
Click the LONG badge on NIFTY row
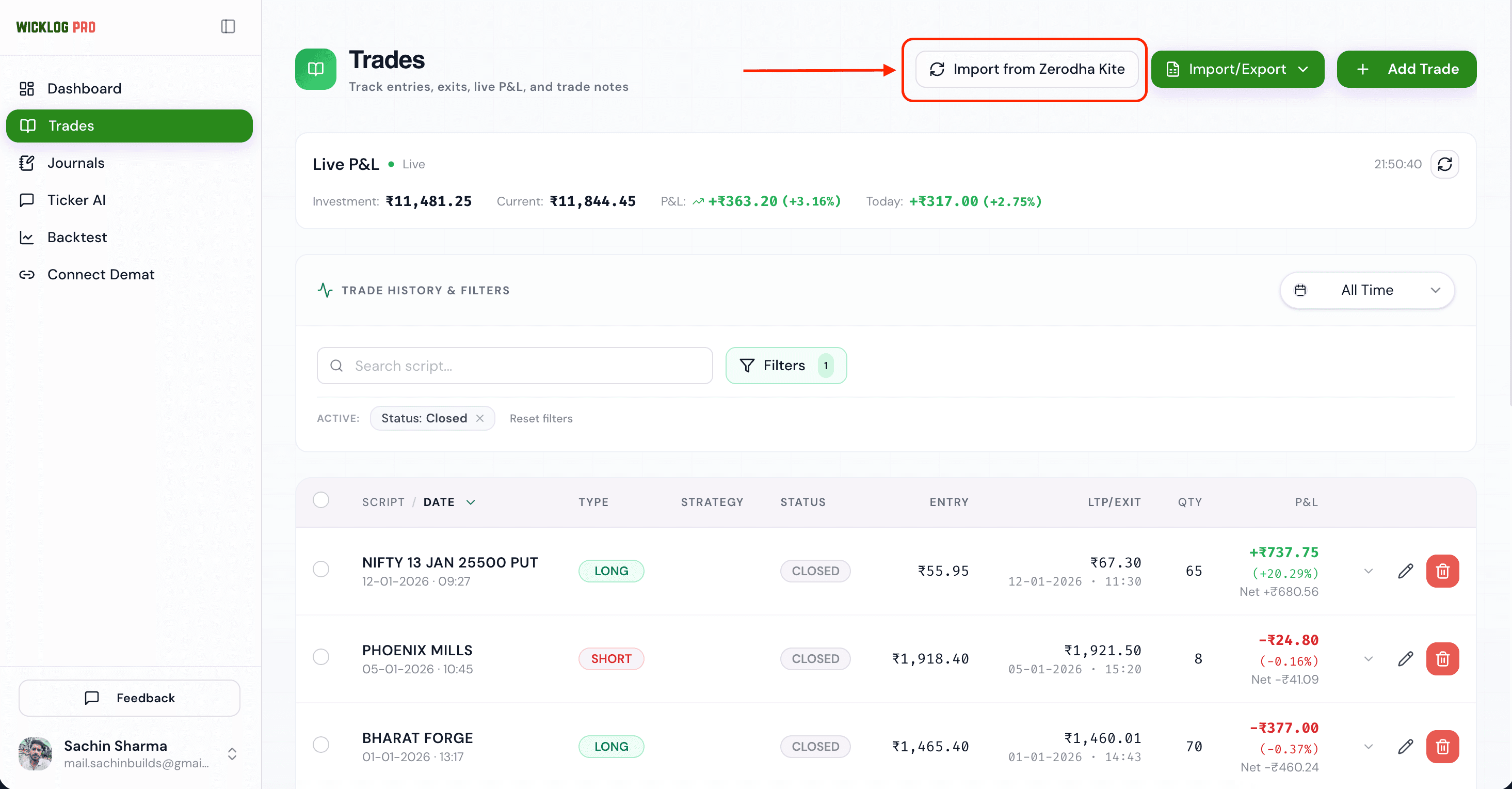[x=611, y=571]
